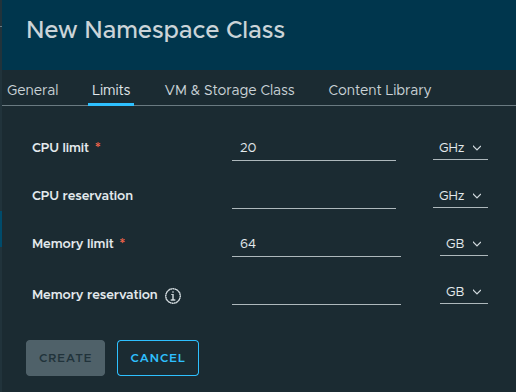This screenshot has height=392, width=516.
Task: Open the Memory reservation info icon
Action: pos(173,296)
